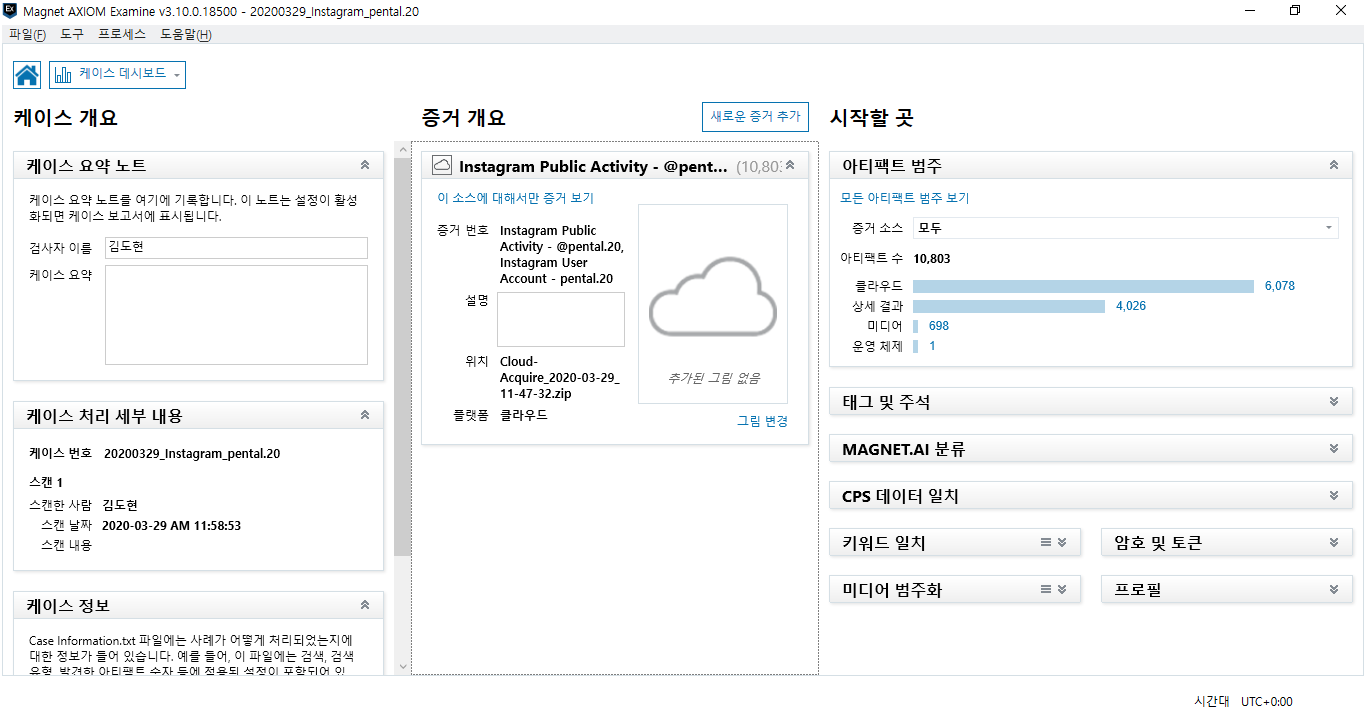Click the 케이스 요약 text area
1366x728 pixels.
pyautogui.click(x=236, y=315)
